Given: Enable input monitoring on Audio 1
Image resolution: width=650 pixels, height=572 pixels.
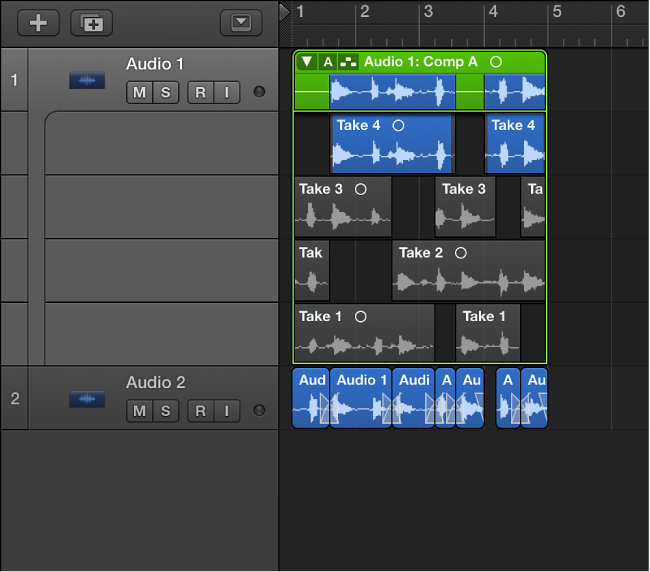Looking at the screenshot, I should point(227,93).
